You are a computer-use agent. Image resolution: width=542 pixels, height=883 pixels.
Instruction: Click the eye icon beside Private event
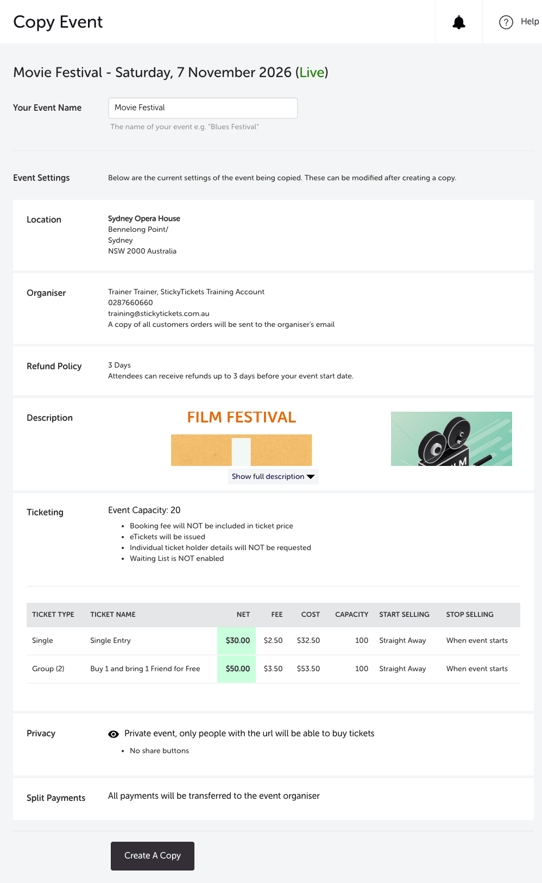click(113, 734)
